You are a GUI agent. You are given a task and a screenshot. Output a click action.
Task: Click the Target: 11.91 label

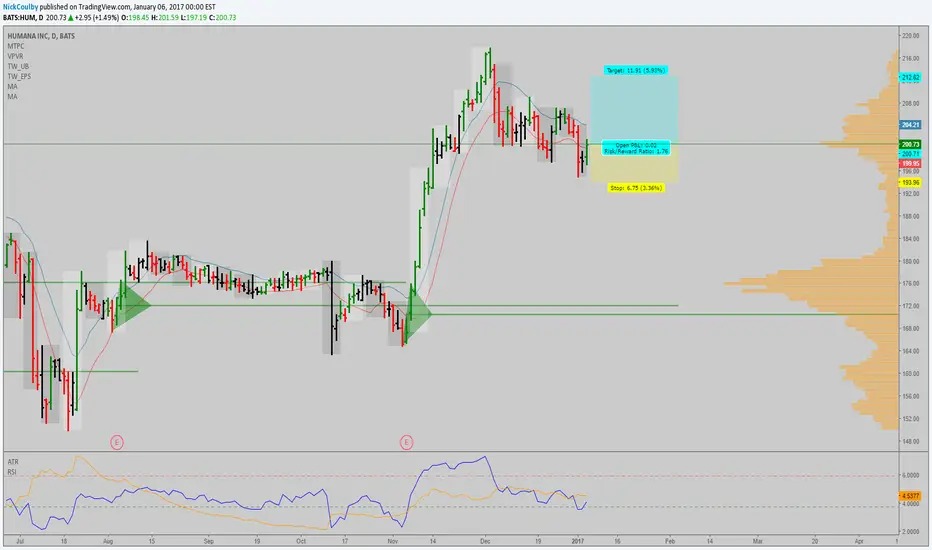click(x=635, y=70)
